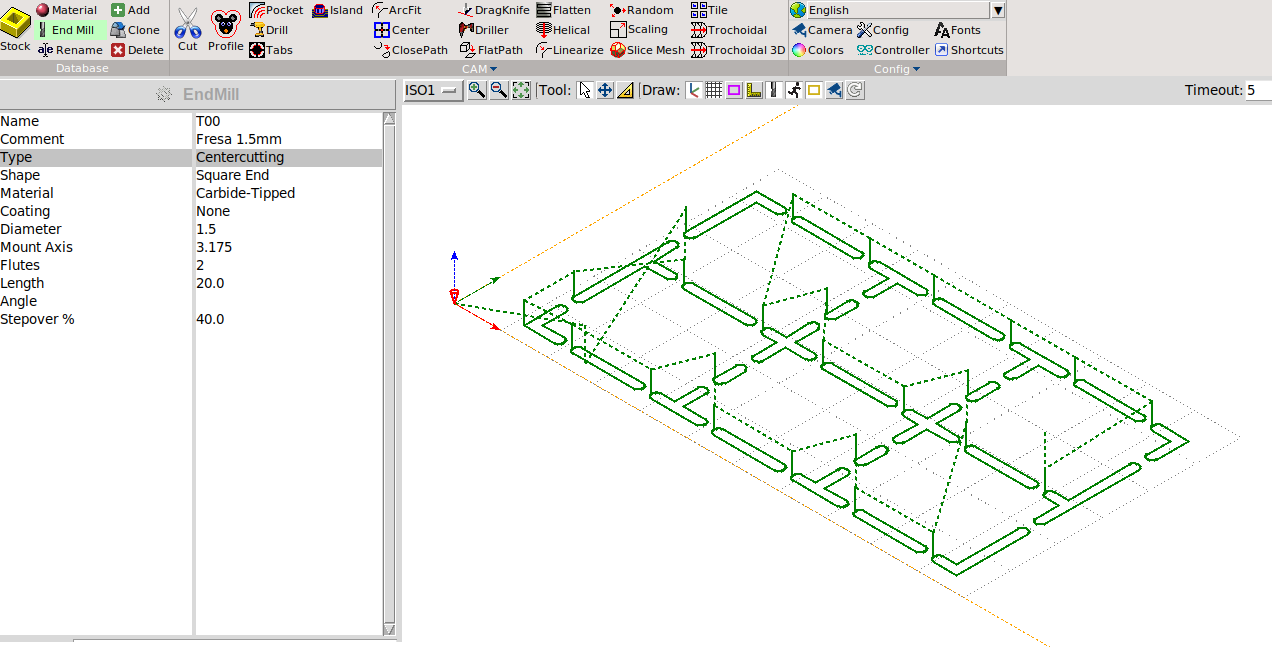Toggle grid drawing in canvas
1272x647 pixels.
click(713, 90)
